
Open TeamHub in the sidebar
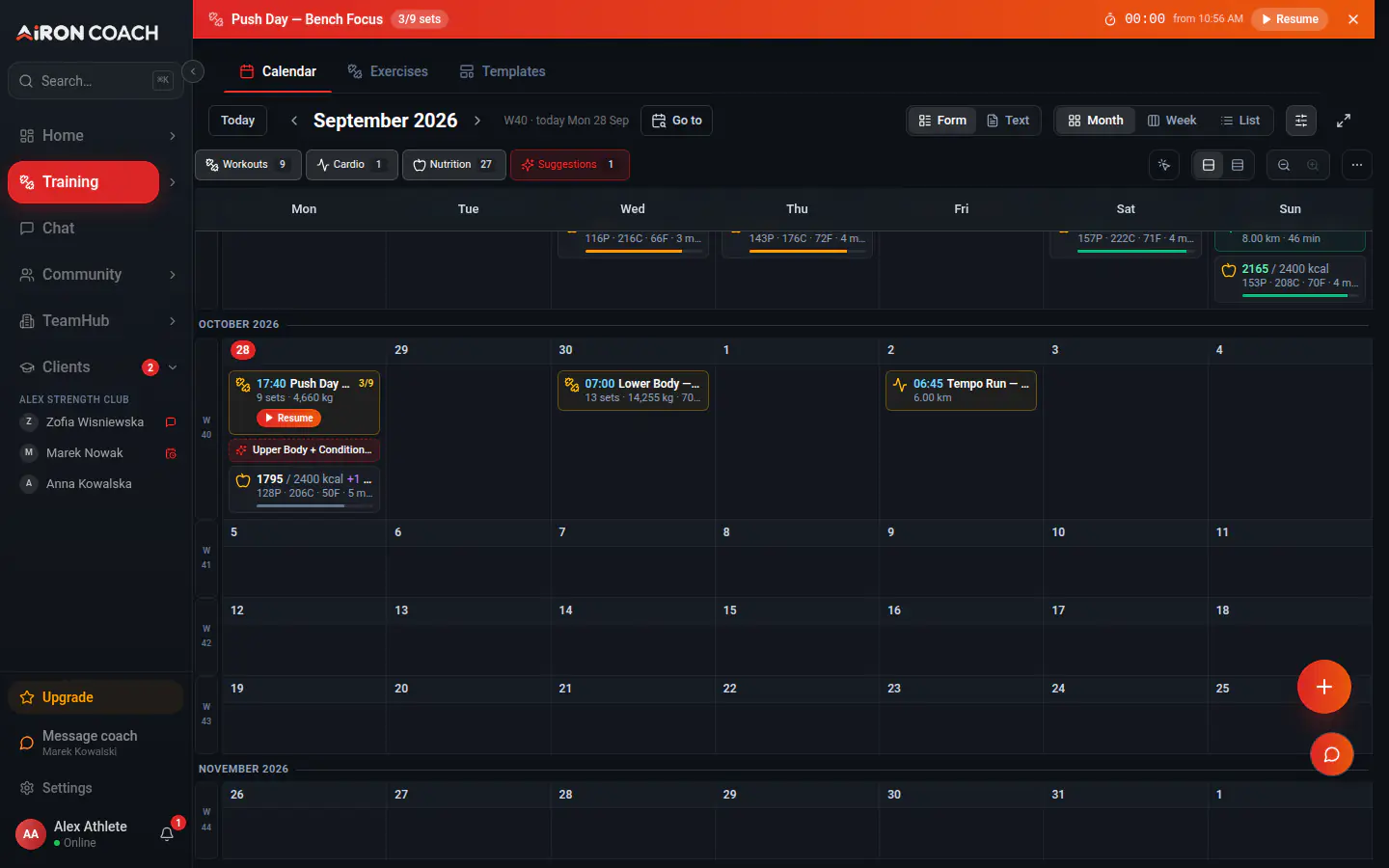click(85, 321)
